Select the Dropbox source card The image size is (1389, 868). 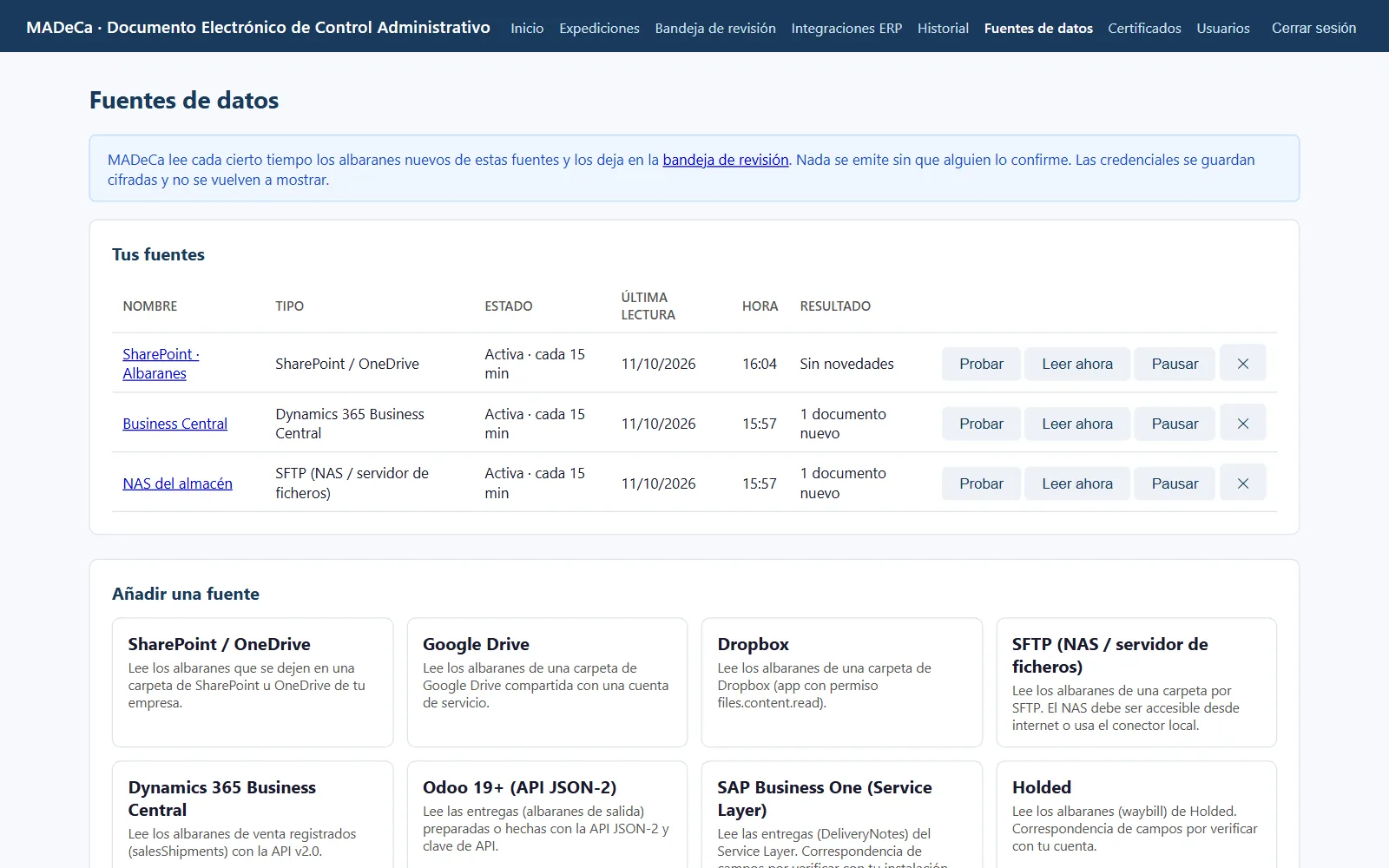tap(842, 682)
